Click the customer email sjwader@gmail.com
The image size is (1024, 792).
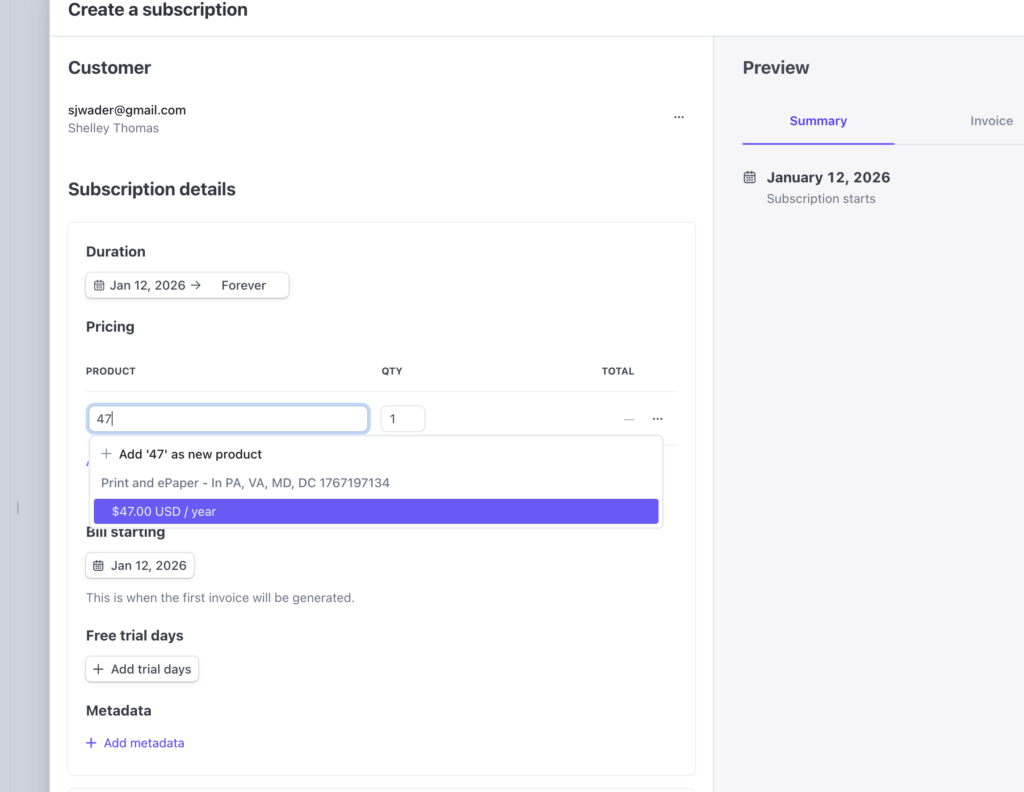pos(127,110)
